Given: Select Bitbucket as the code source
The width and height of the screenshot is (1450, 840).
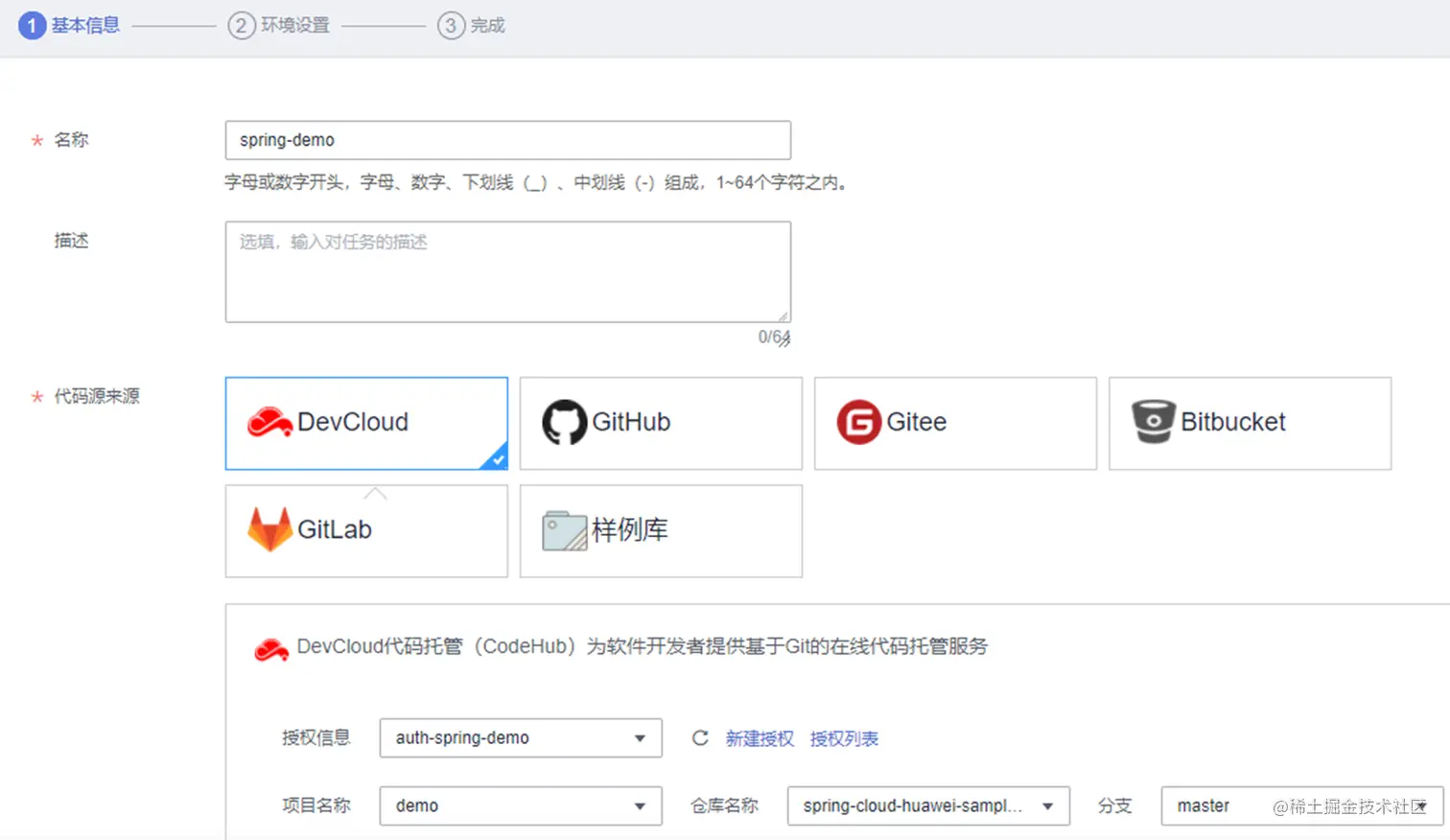Looking at the screenshot, I should click(1250, 423).
